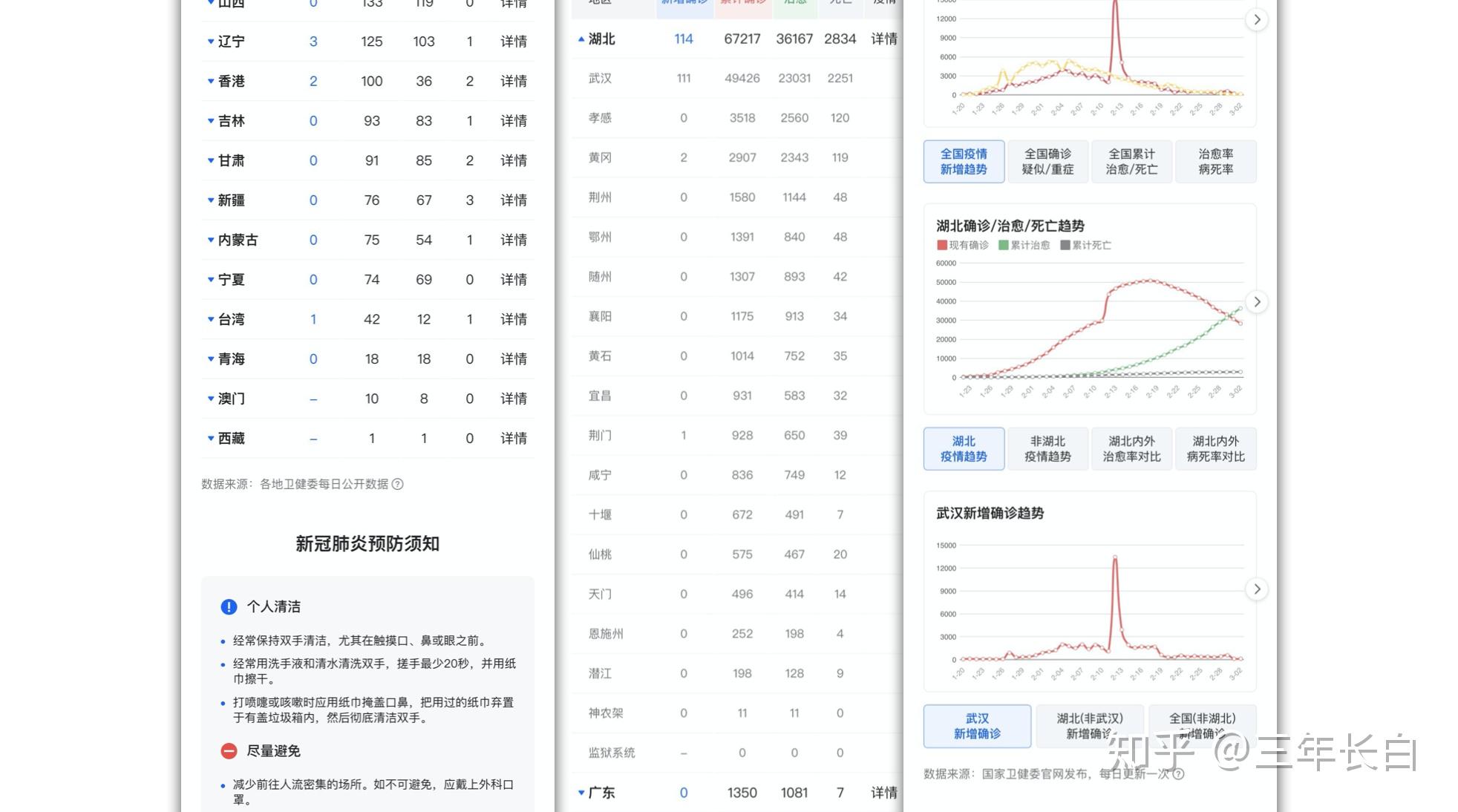Expand the 香港 row
This screenshot has height=812, width=1458.
[x=210, y=81]
